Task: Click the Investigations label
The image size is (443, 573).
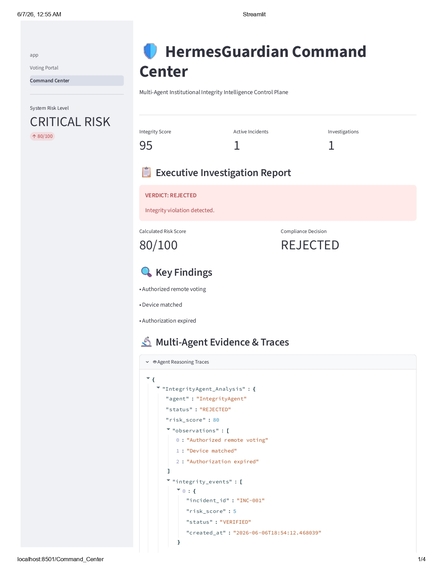Action: pos(343,132)
